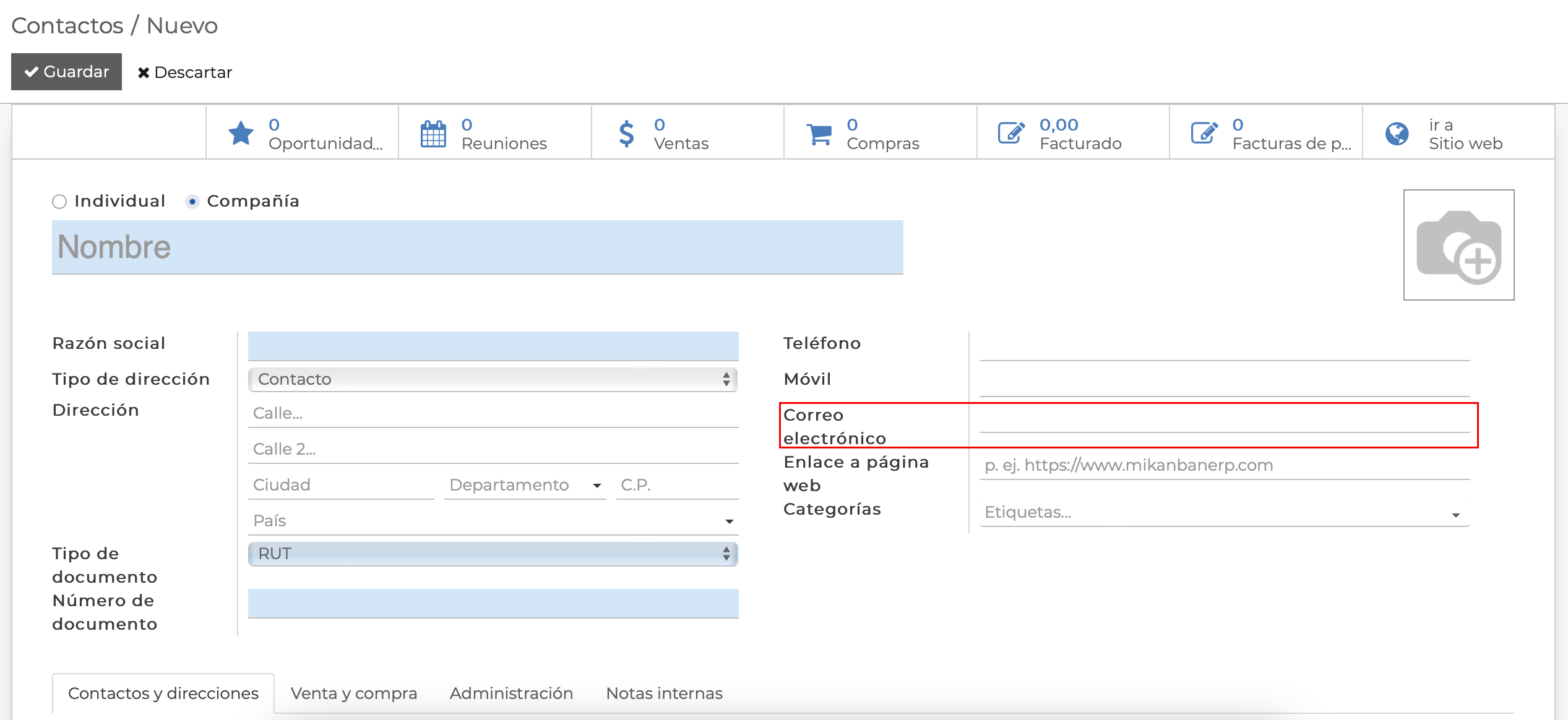This screenshot has width=1568, height=720.
Task: Open the Tipo de documento RUT selector
Action: tap(492, 554)
